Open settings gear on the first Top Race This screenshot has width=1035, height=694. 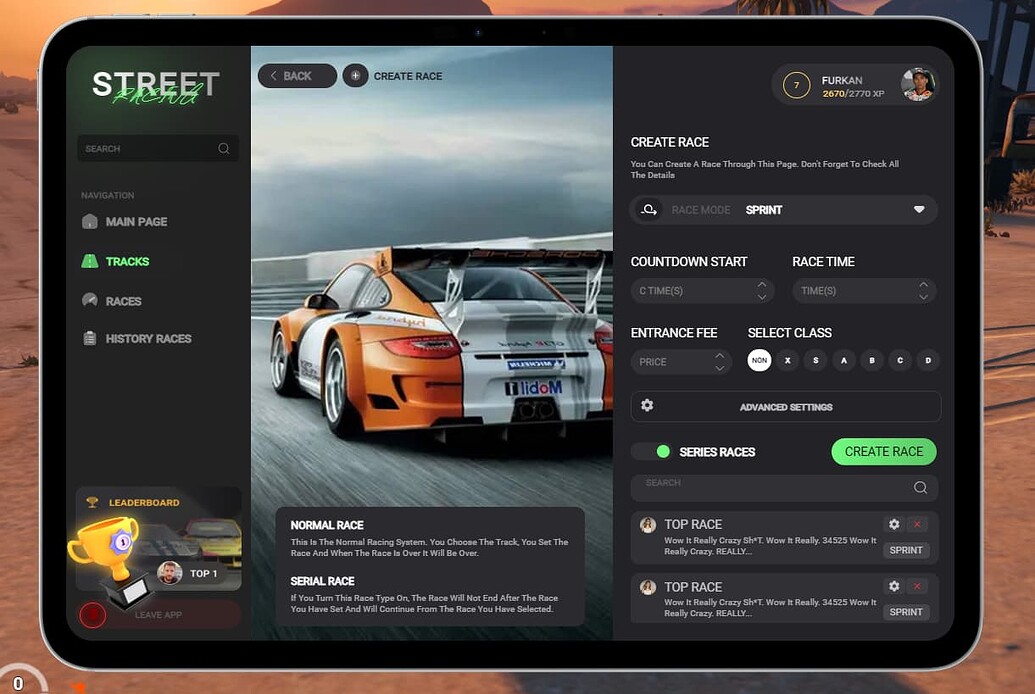[x=894, y=524]
